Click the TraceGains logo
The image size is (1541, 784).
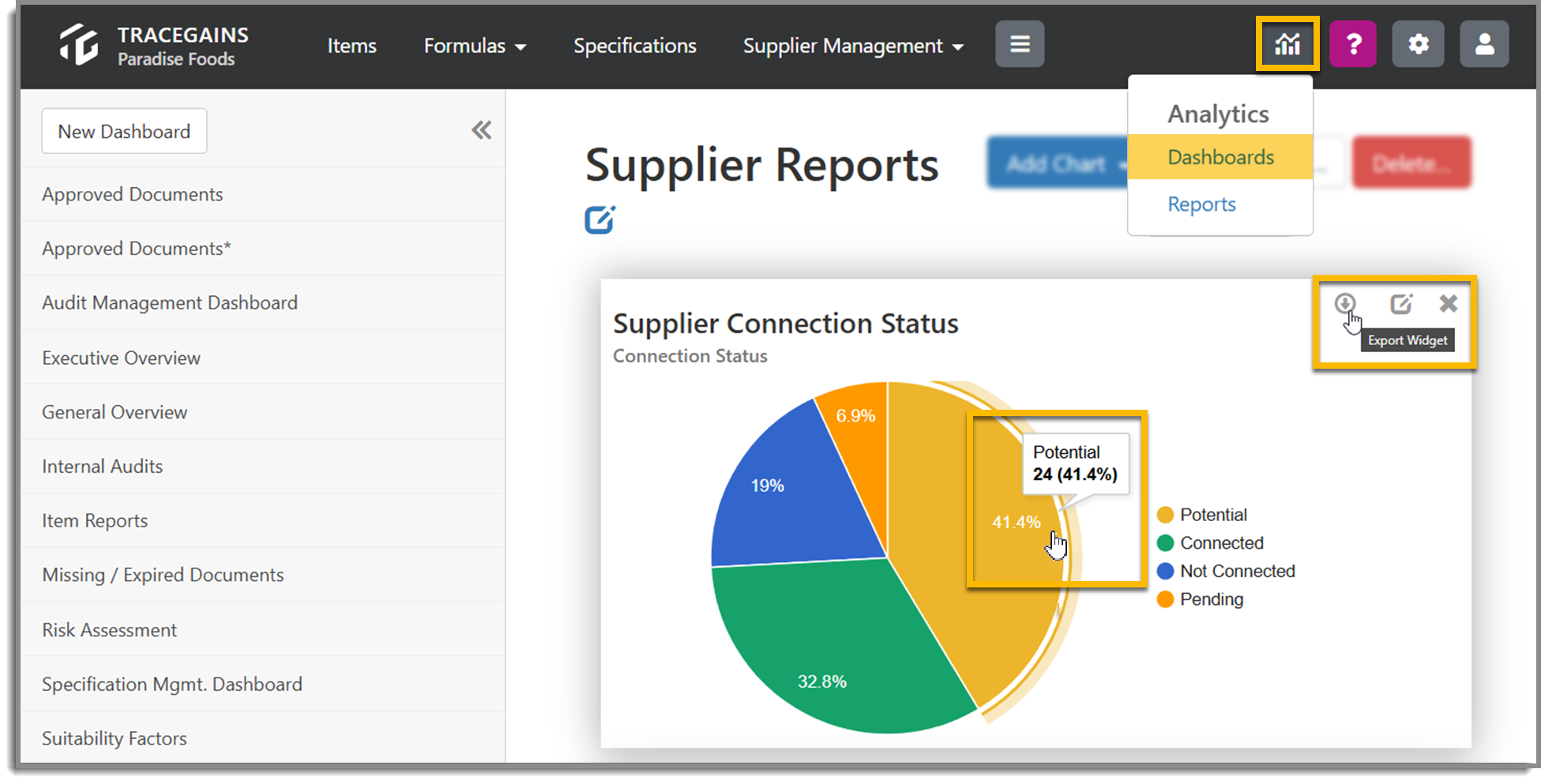click(154, 45)
